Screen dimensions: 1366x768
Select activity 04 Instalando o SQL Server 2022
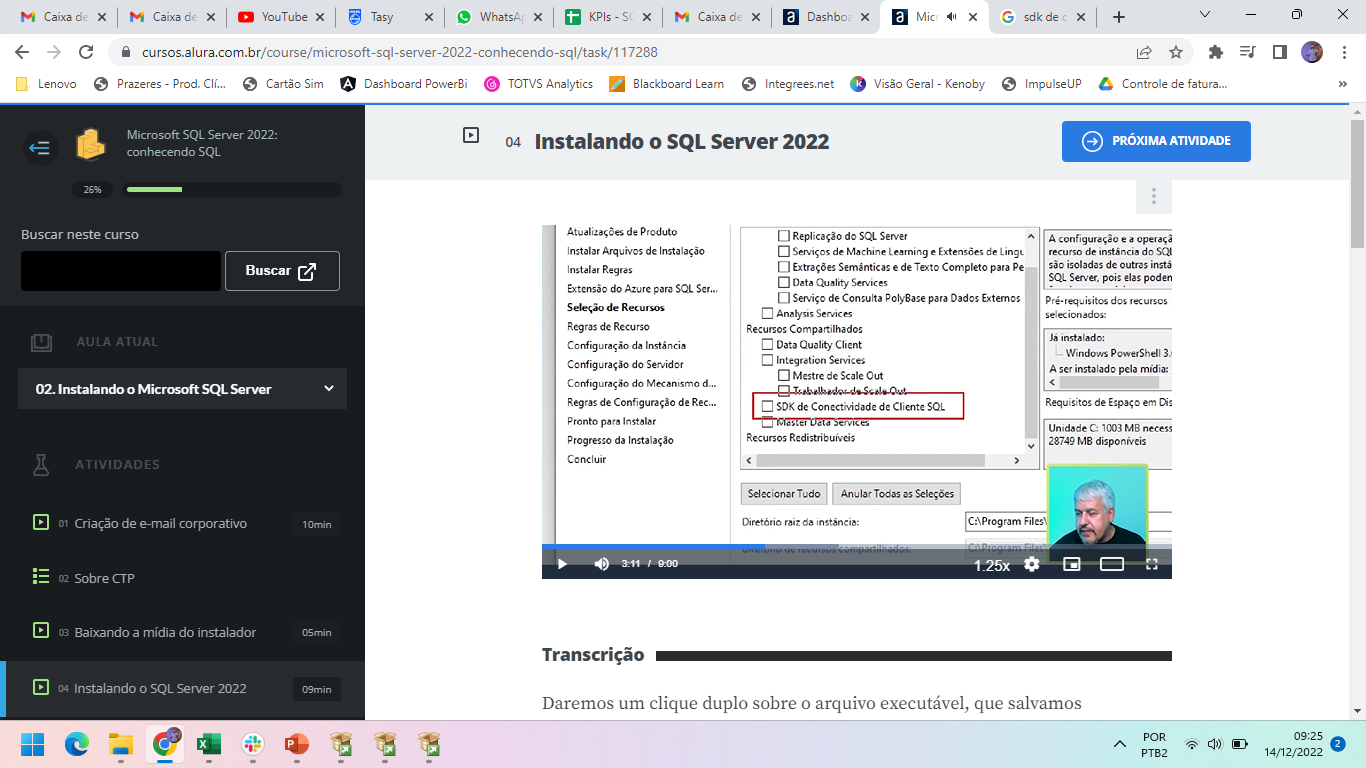[x=182, y=688]
